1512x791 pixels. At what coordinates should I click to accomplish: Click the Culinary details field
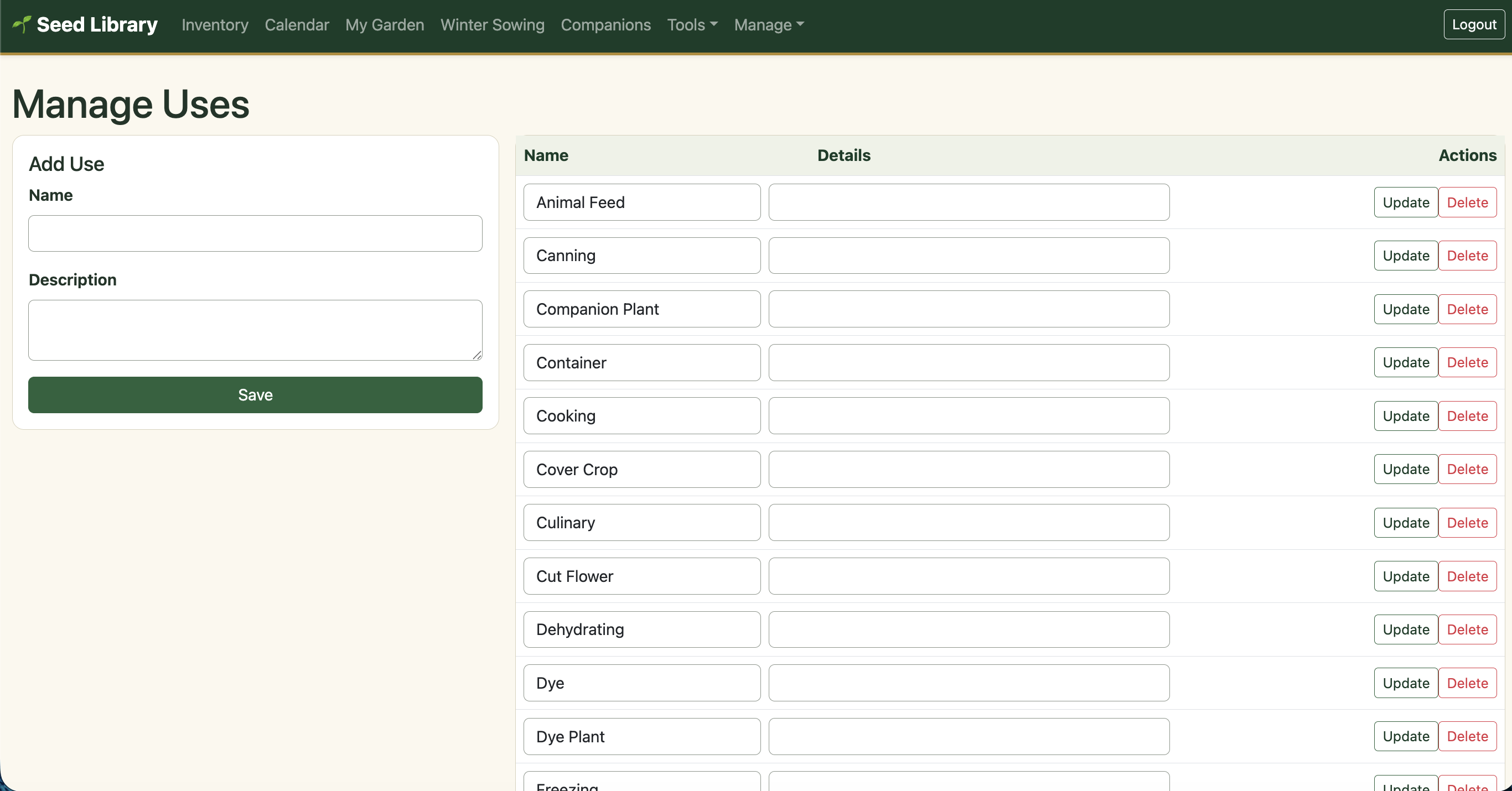pyautogui.click(x=969, y=523)
